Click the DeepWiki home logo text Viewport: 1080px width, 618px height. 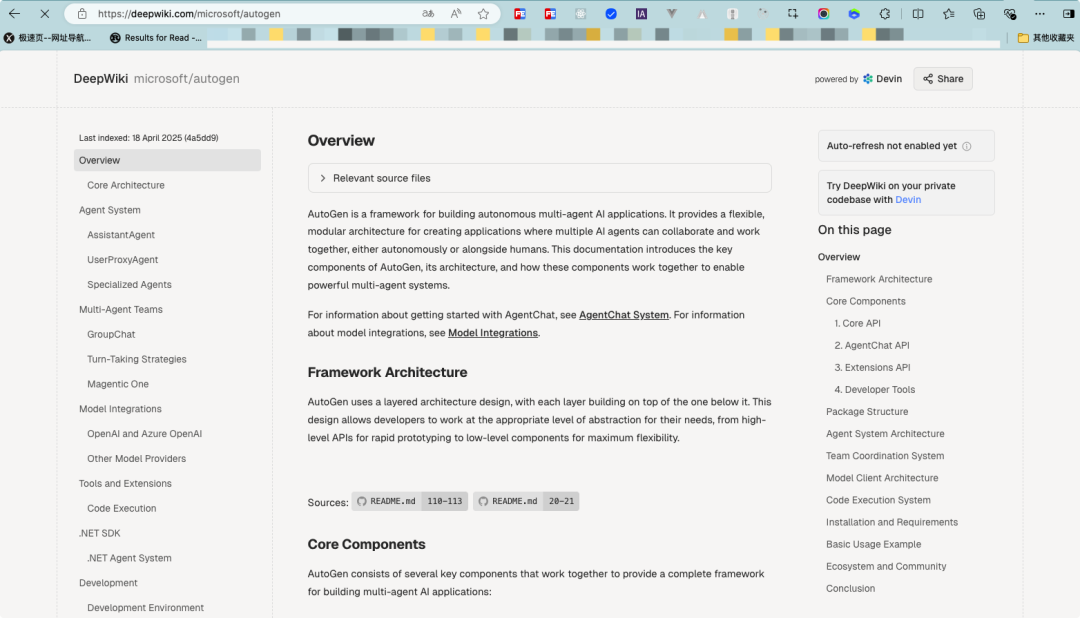101,79
